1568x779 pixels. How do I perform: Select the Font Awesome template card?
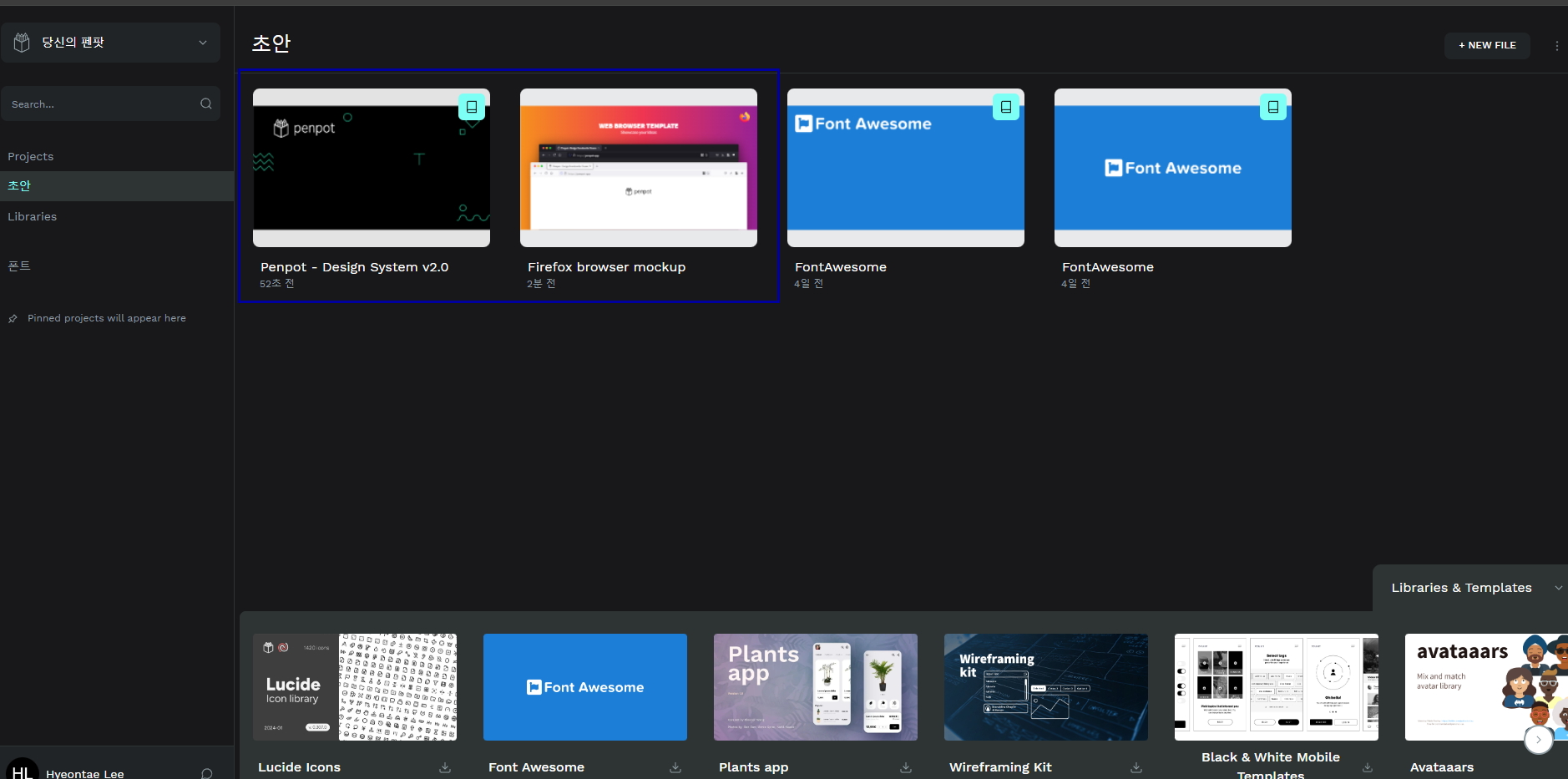point(585,687)
